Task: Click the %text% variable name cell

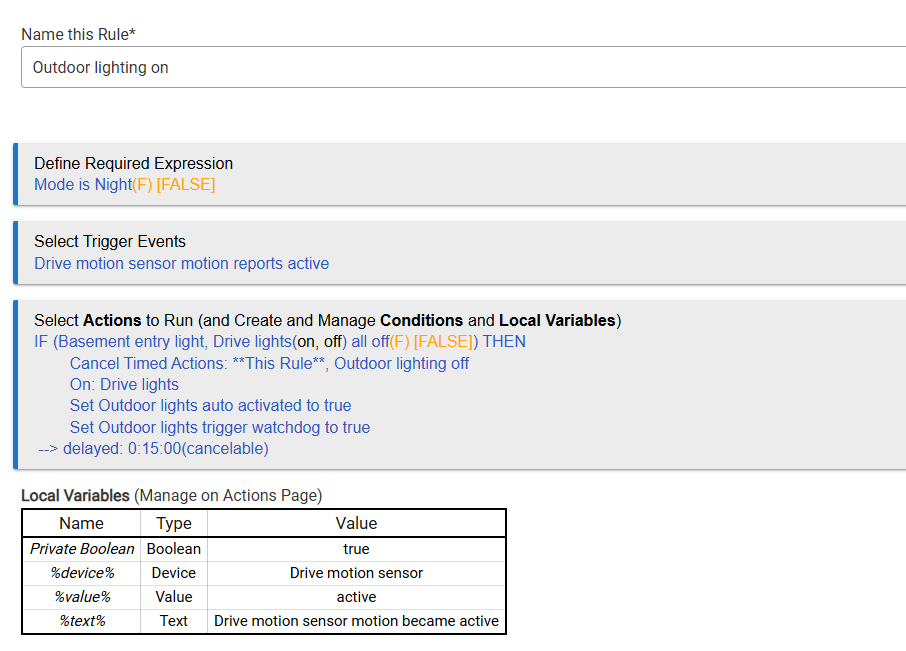Action: pyautogui.click(x=81, y=621)
